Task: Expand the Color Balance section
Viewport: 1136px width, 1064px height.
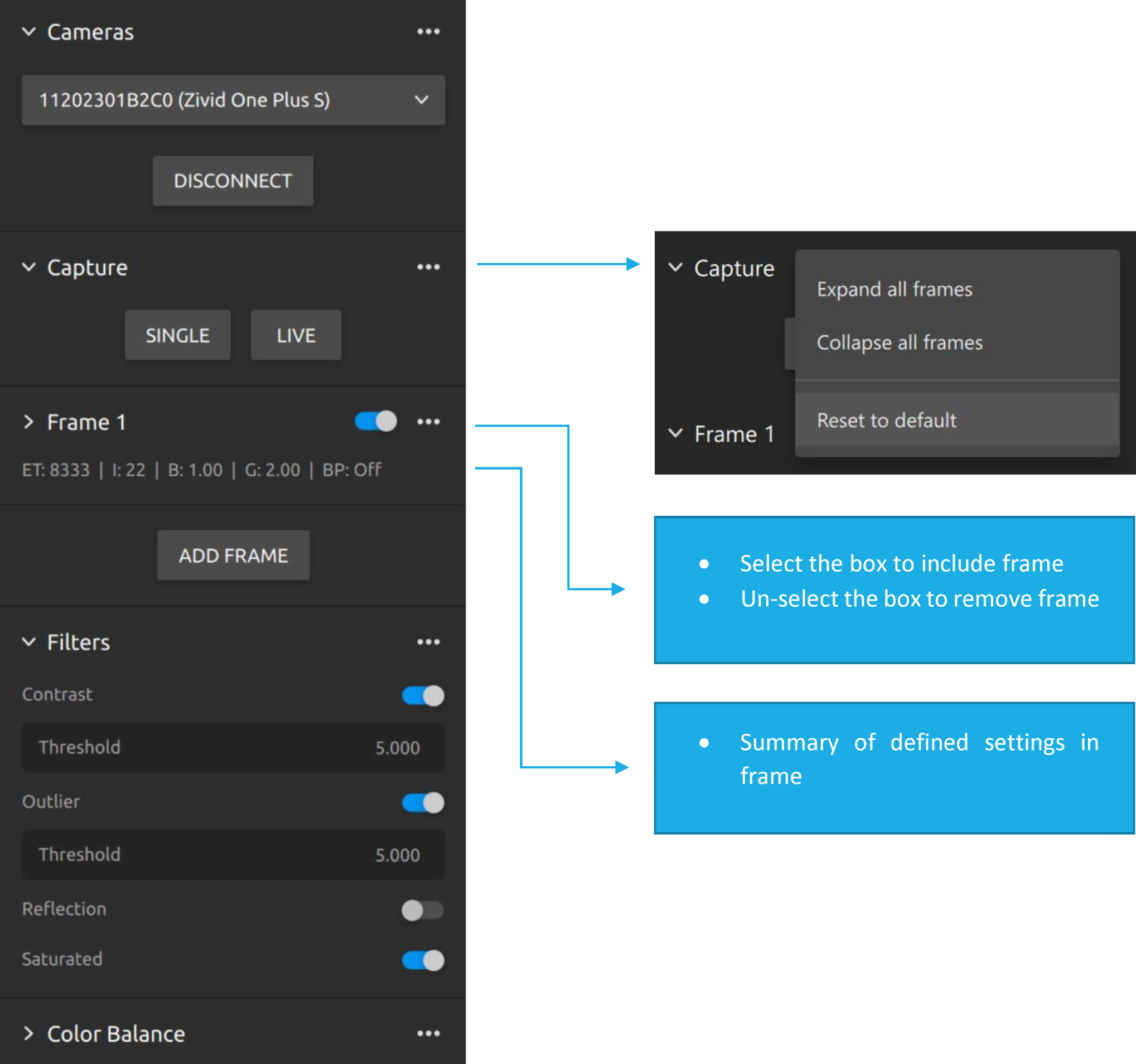Action: tap(28, 1033)
